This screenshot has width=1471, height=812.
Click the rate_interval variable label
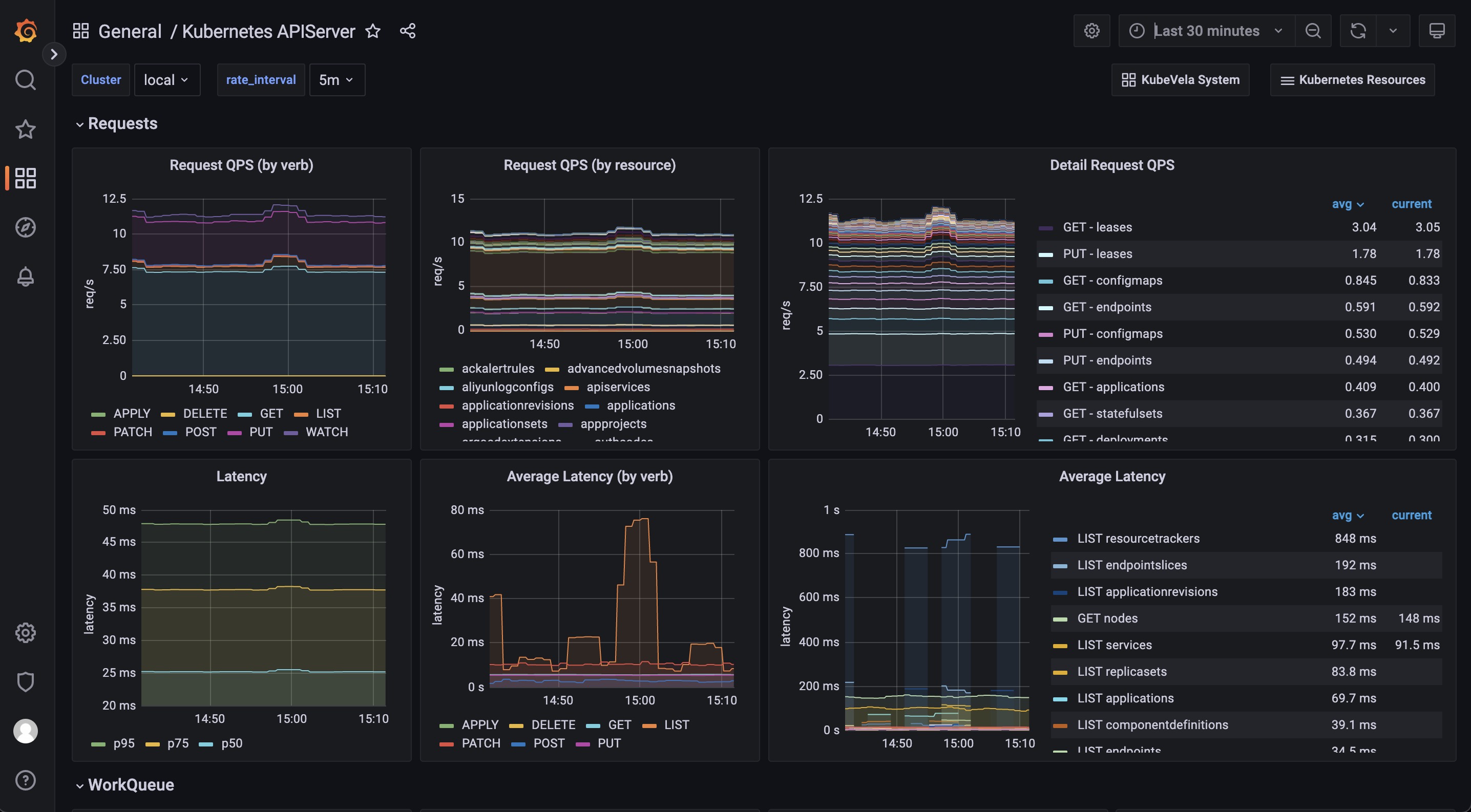(x=261, y=80)
